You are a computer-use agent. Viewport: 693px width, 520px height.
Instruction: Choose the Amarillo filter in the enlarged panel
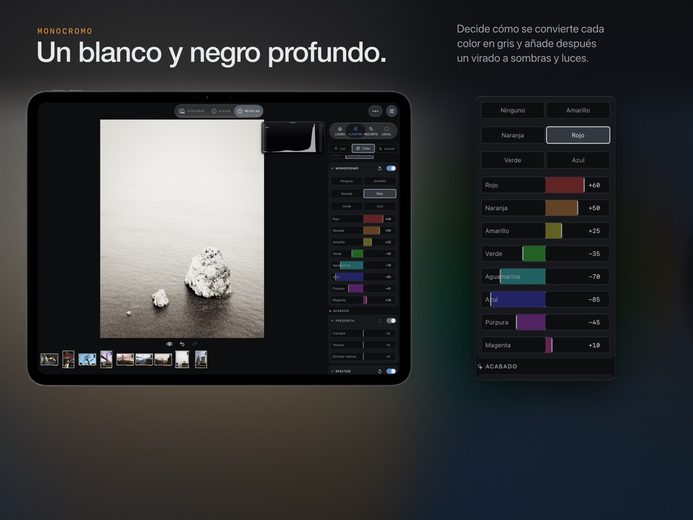pos(578,110)
